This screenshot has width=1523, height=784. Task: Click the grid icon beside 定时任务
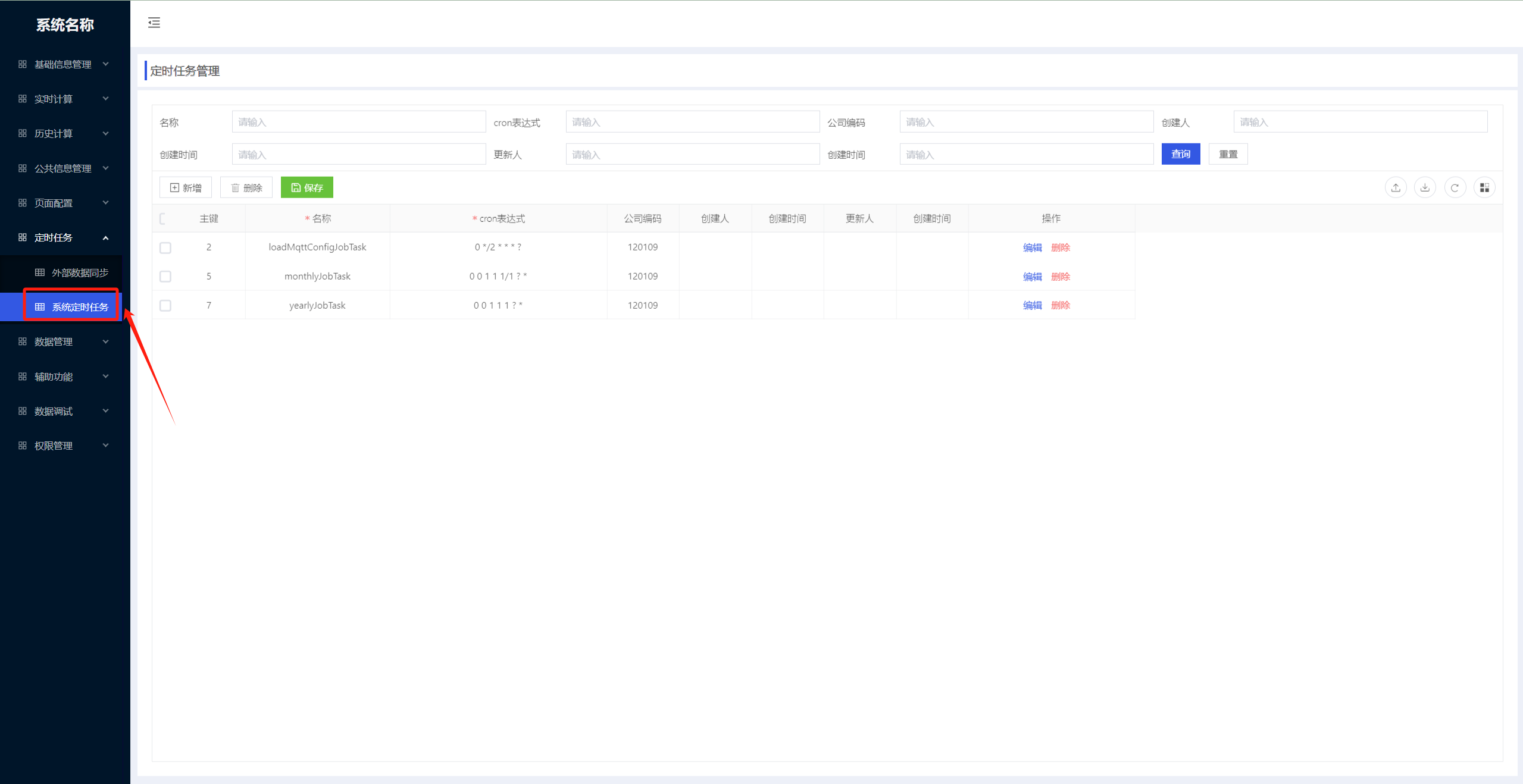23,237
